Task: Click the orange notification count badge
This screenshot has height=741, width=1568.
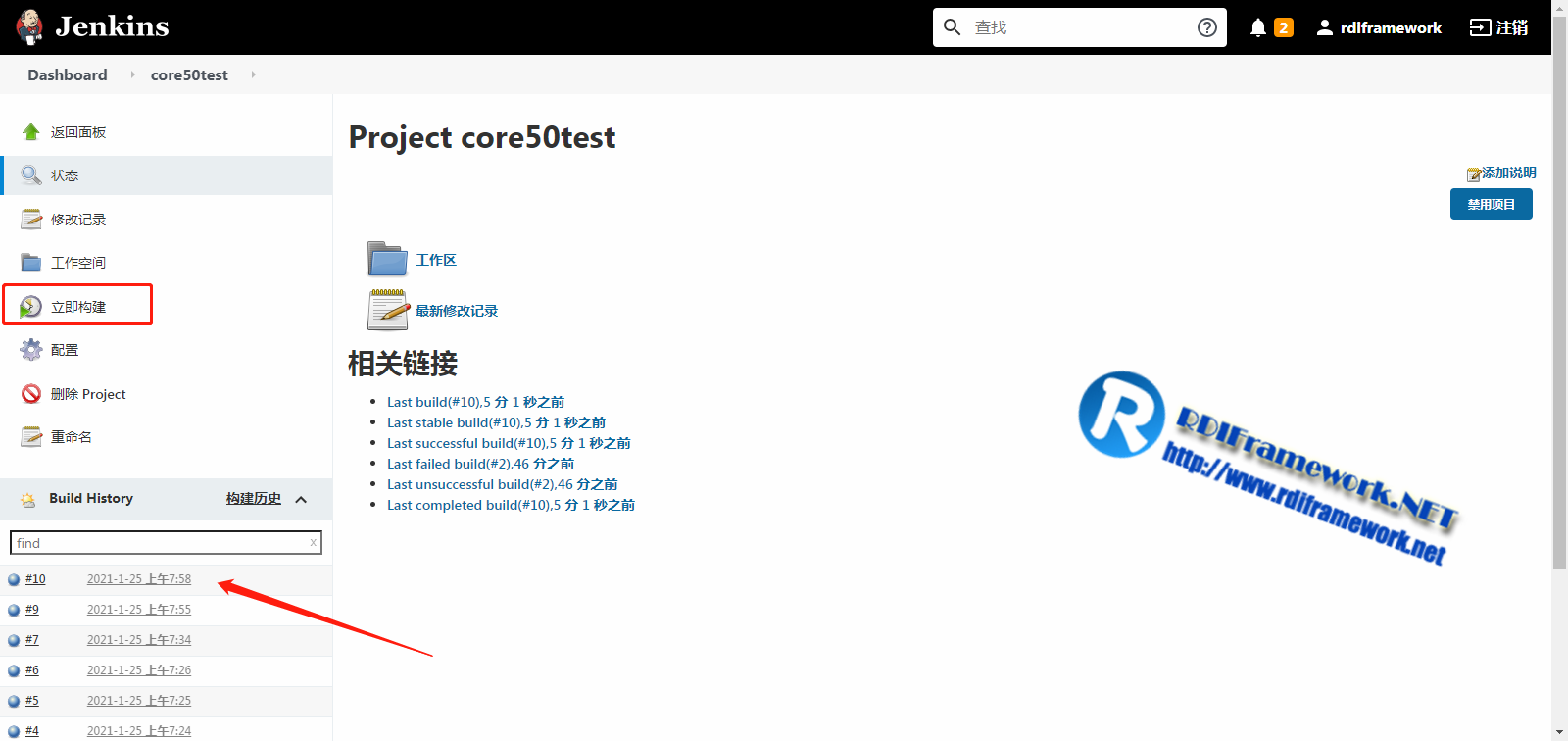Action: (x=1283, y=27)
